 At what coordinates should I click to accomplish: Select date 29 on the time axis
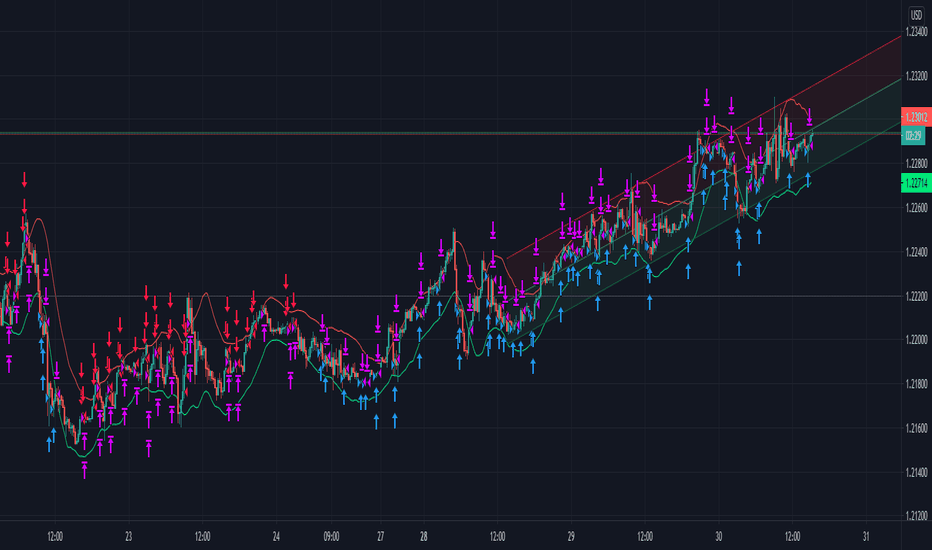point(571,536)
